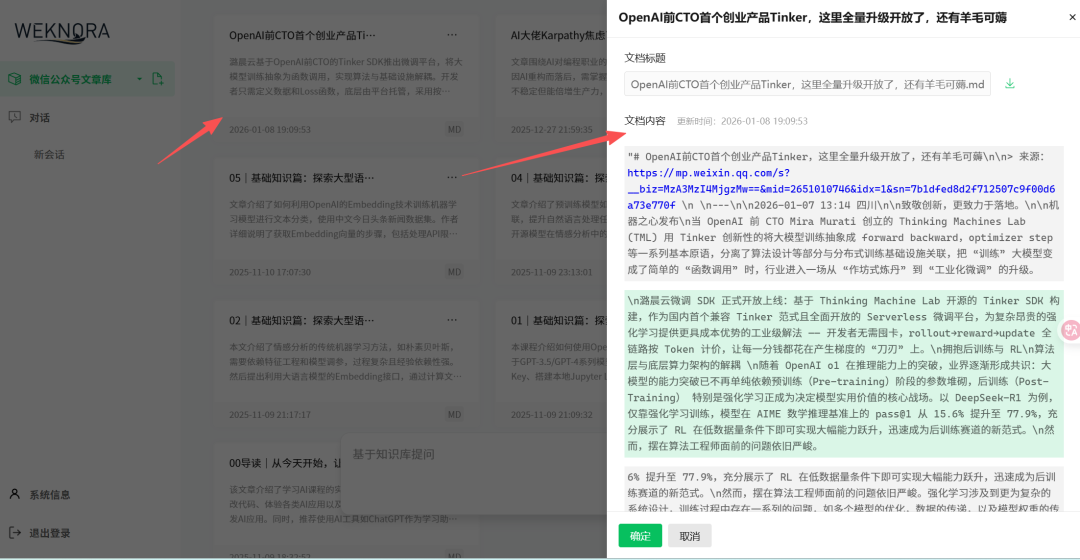Open the AI大佬Karpathy document card
Screen dimensions: 1080x560
coord(551,81)
